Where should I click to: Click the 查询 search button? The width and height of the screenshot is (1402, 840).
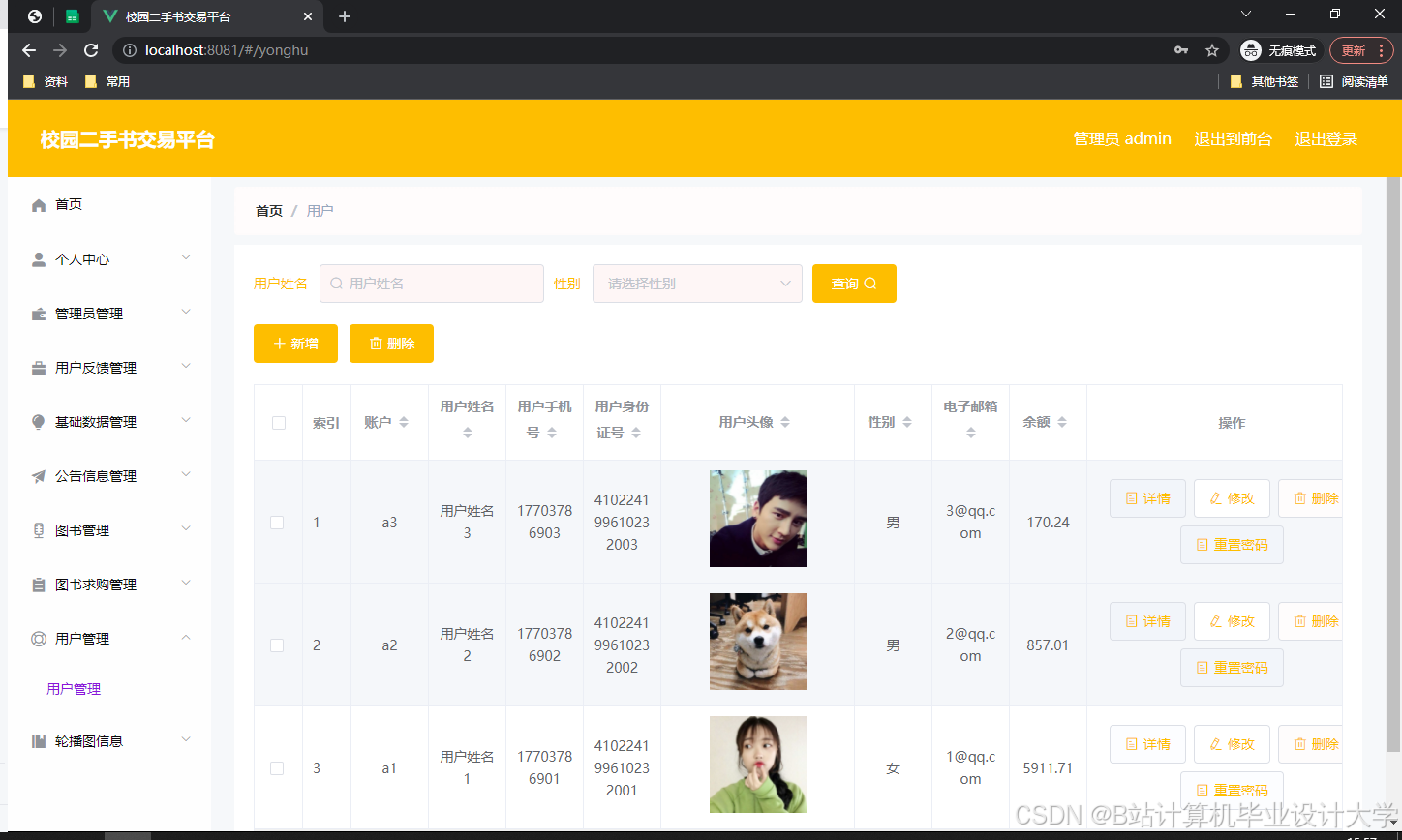pyautogui.click(x=854, y=284)
